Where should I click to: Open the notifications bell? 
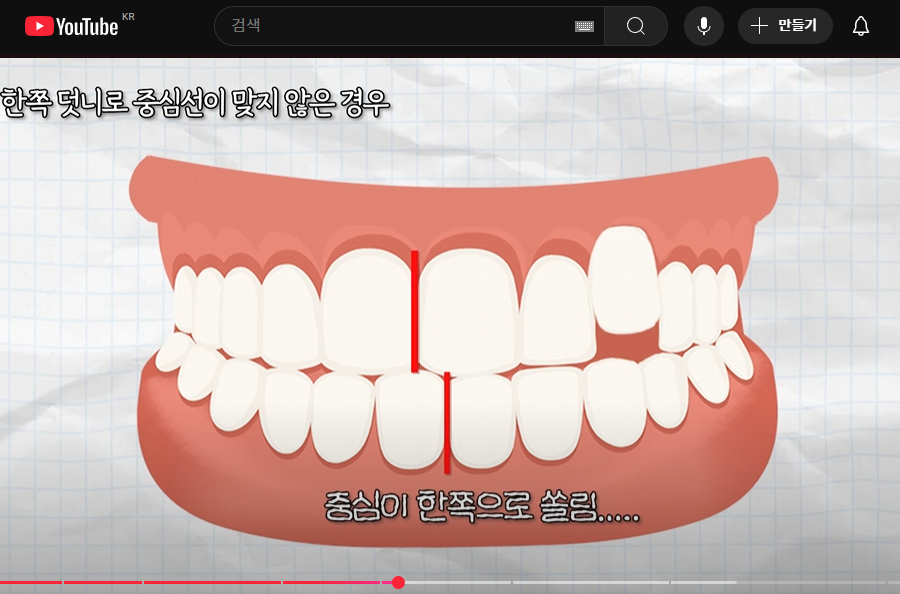coord(860,25)
